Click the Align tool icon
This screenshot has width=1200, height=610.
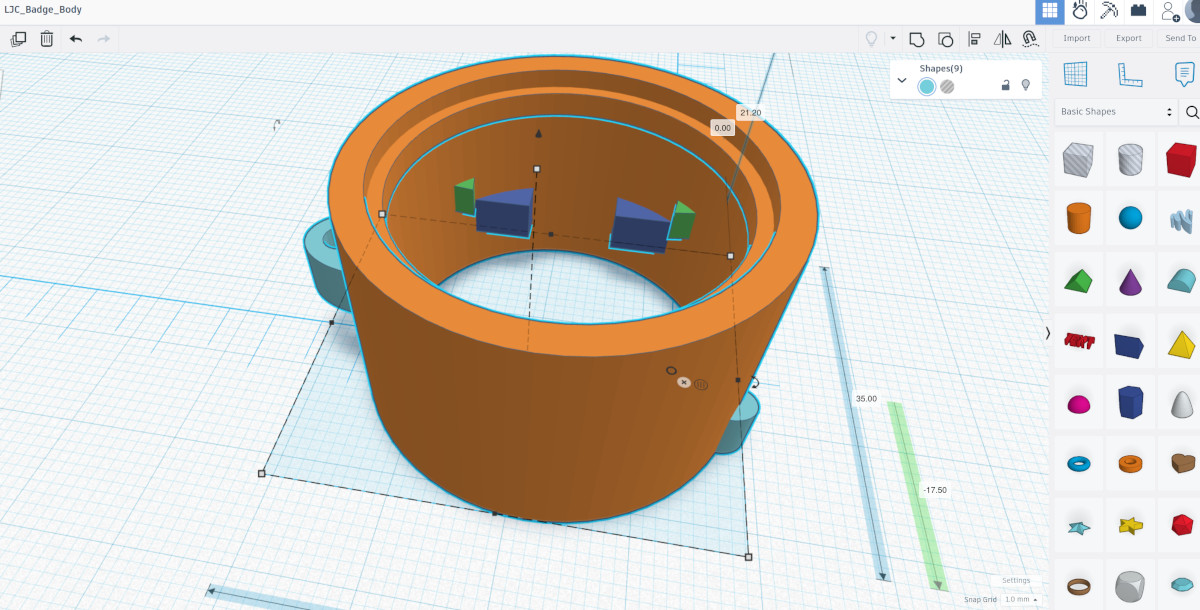[974, 39]
